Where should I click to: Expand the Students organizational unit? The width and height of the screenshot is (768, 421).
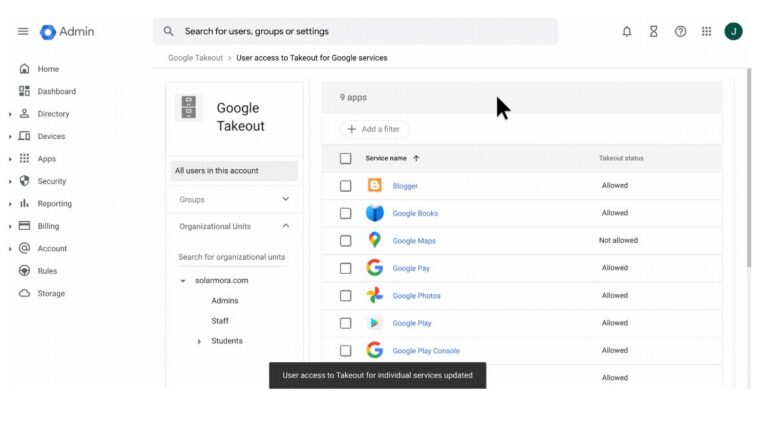pyautogui.click(x=199, y=341)
